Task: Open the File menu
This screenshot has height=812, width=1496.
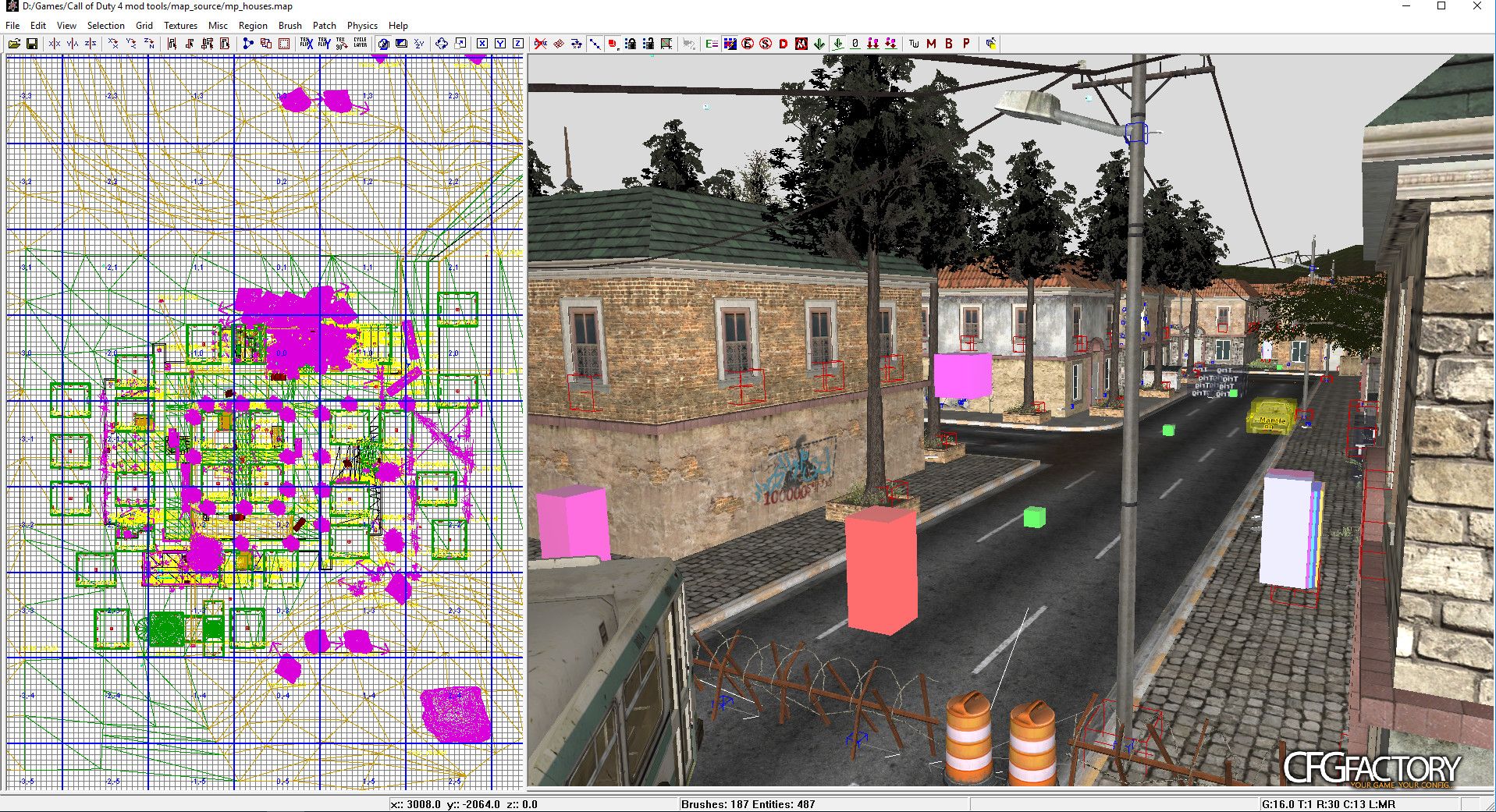Action: (12, 26)
